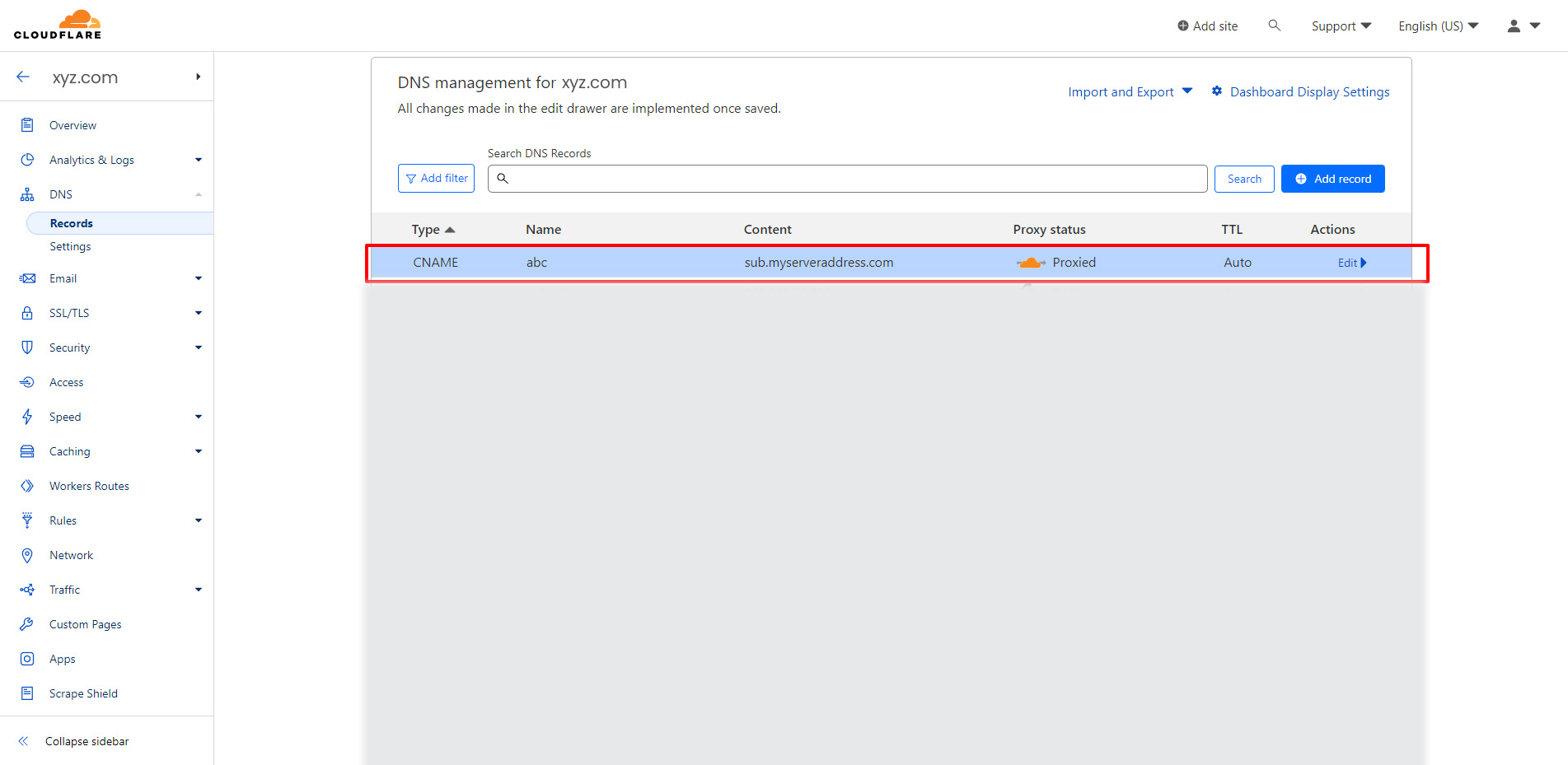Click the Search DNS Records field
Viewport: 1568px width, 765px height.
pos(849,179)
